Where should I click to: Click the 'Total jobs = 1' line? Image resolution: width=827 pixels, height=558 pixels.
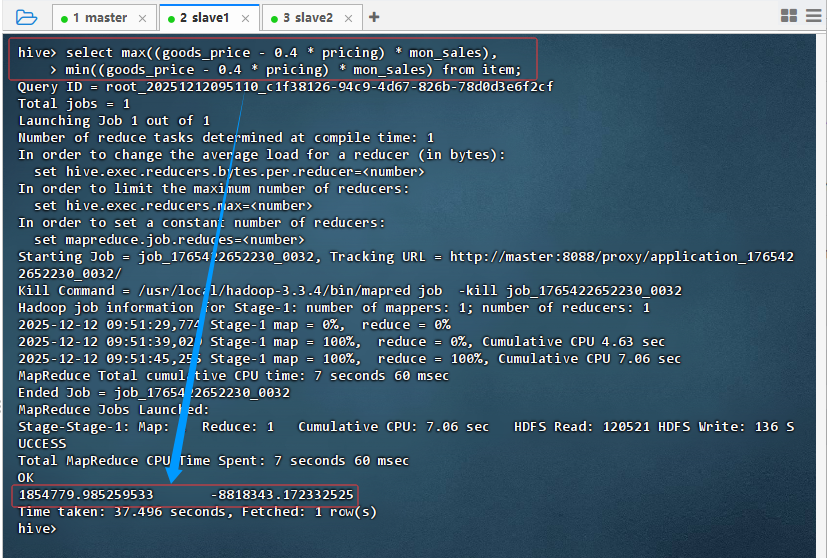click(74, 103)
